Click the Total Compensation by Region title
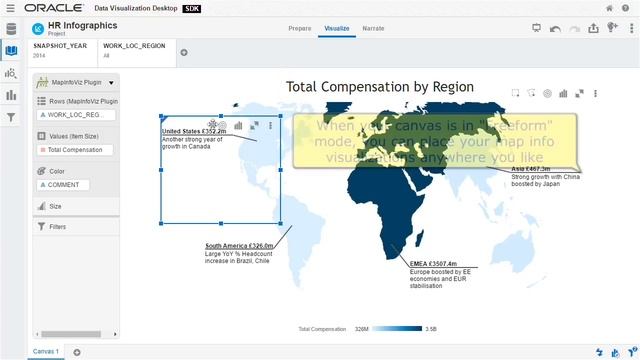The width and height of the screenshot is (640, 360). 380,87
